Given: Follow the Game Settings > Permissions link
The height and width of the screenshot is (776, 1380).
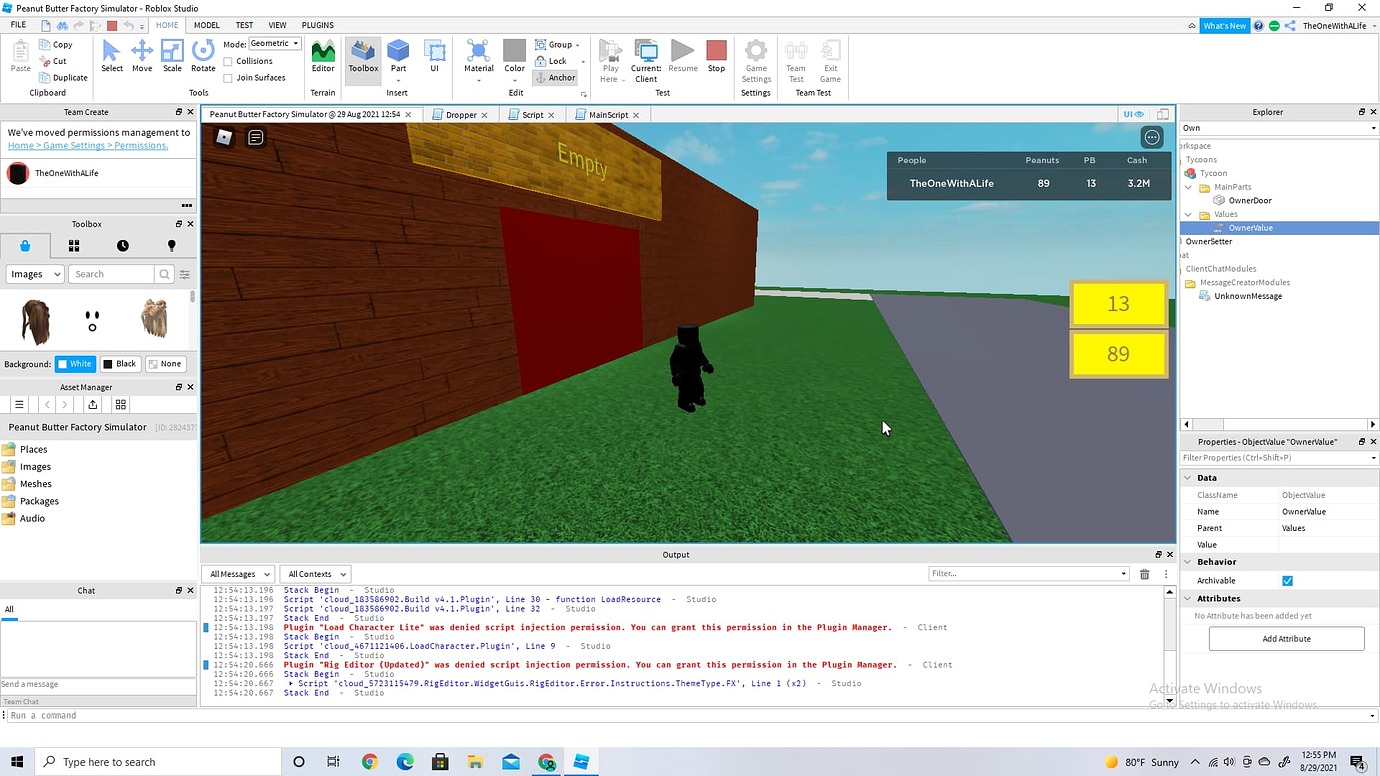Looking at the screenshot, I should pyautogui.click(x=88, y=146).
